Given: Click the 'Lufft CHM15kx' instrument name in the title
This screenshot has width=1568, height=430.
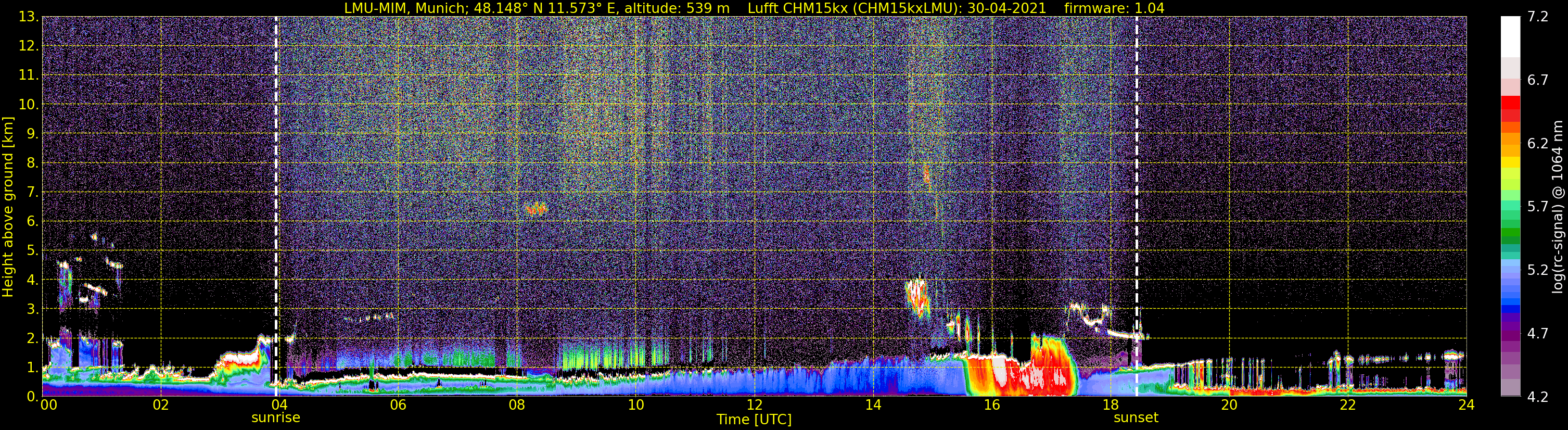Looking at the screenshot, I should coord(799,8).
